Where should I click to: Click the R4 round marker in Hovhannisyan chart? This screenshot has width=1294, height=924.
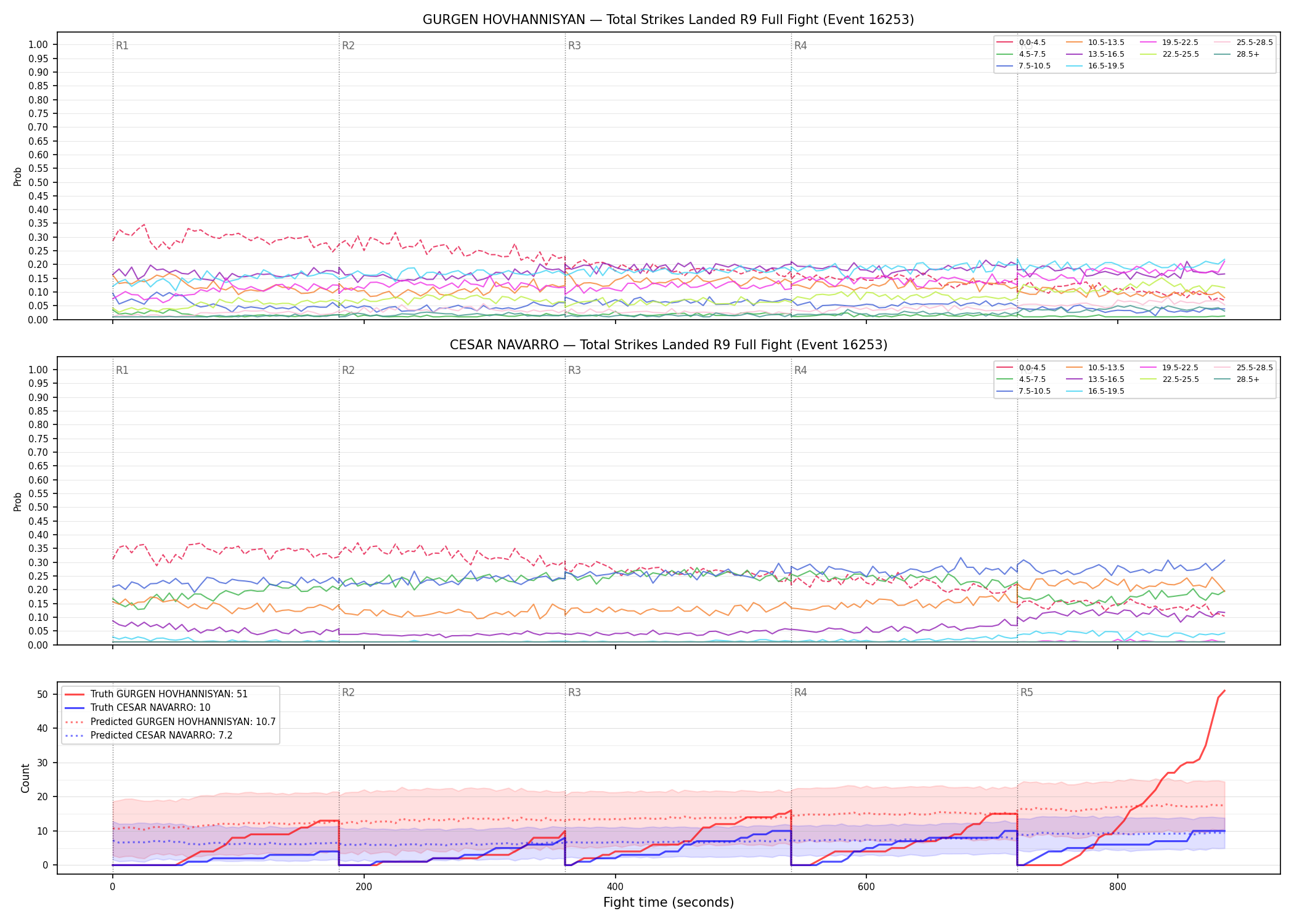pos(800,46)
